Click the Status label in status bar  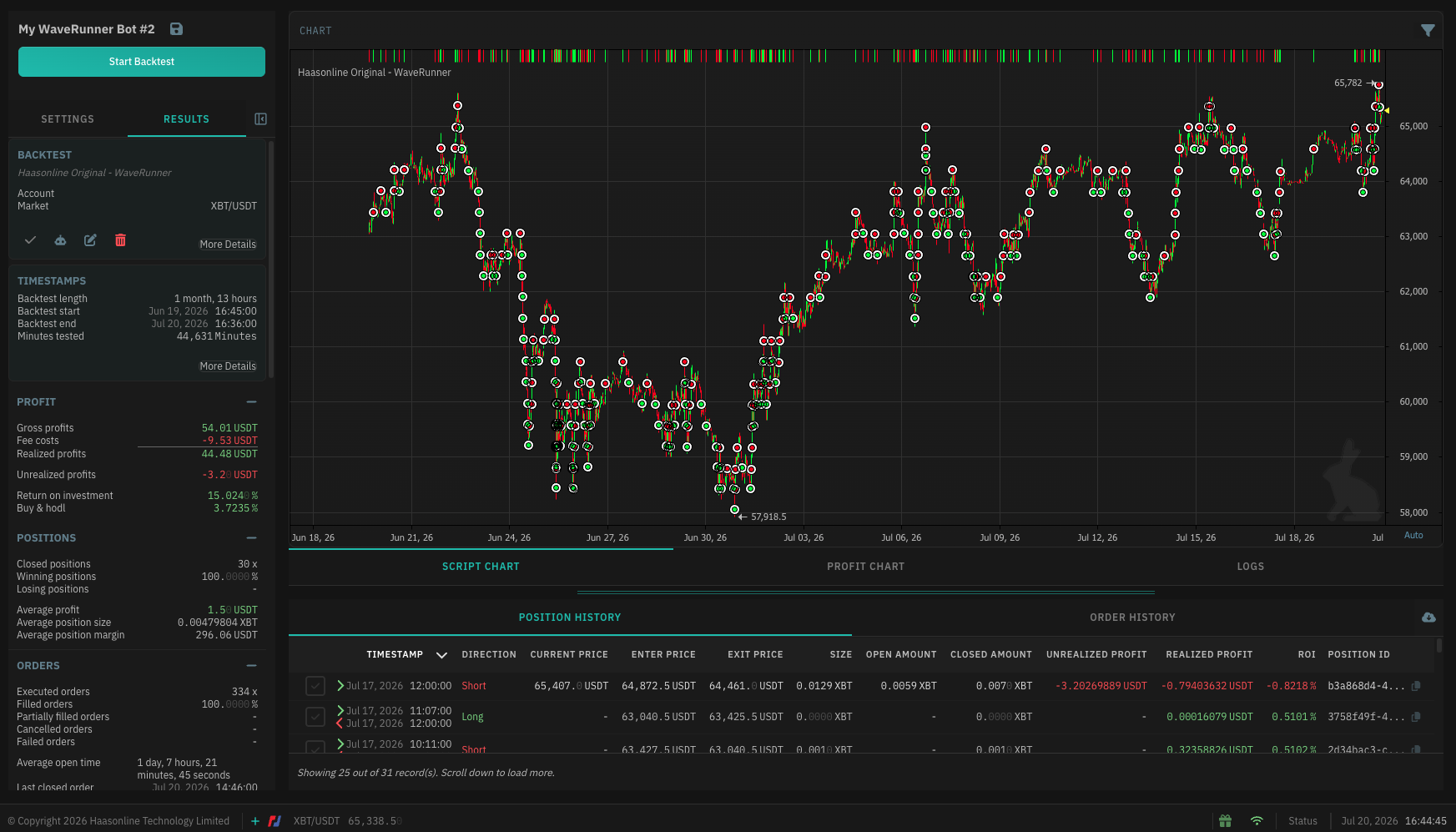tap(1302, 821)
